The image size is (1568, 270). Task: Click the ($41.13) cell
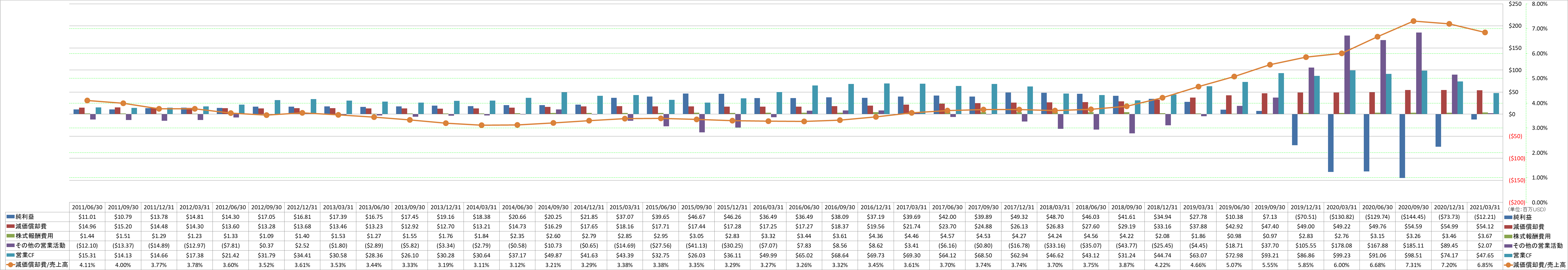coord(696,246)
